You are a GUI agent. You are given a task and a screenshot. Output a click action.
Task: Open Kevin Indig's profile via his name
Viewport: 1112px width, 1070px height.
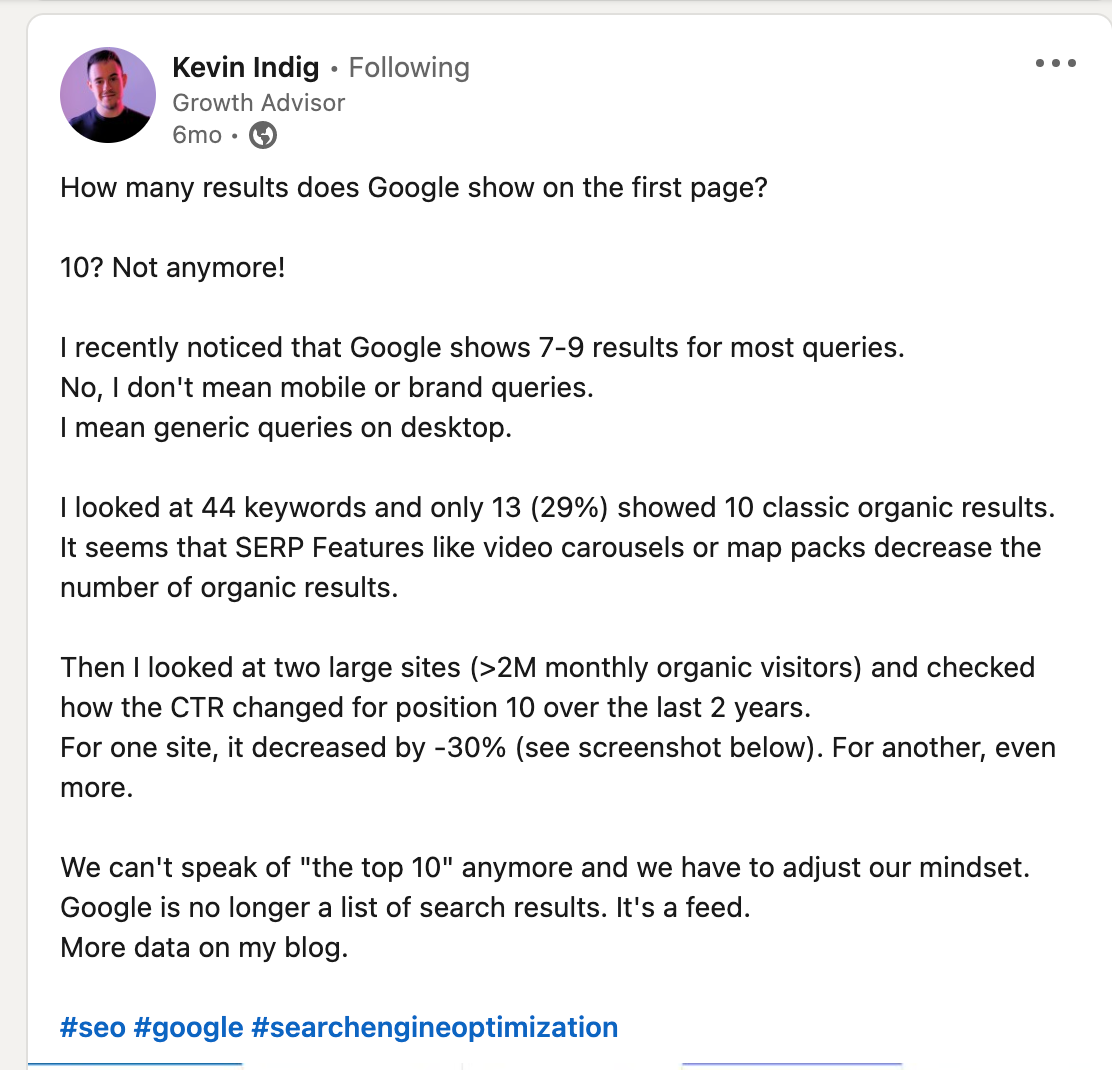(246, 68)
